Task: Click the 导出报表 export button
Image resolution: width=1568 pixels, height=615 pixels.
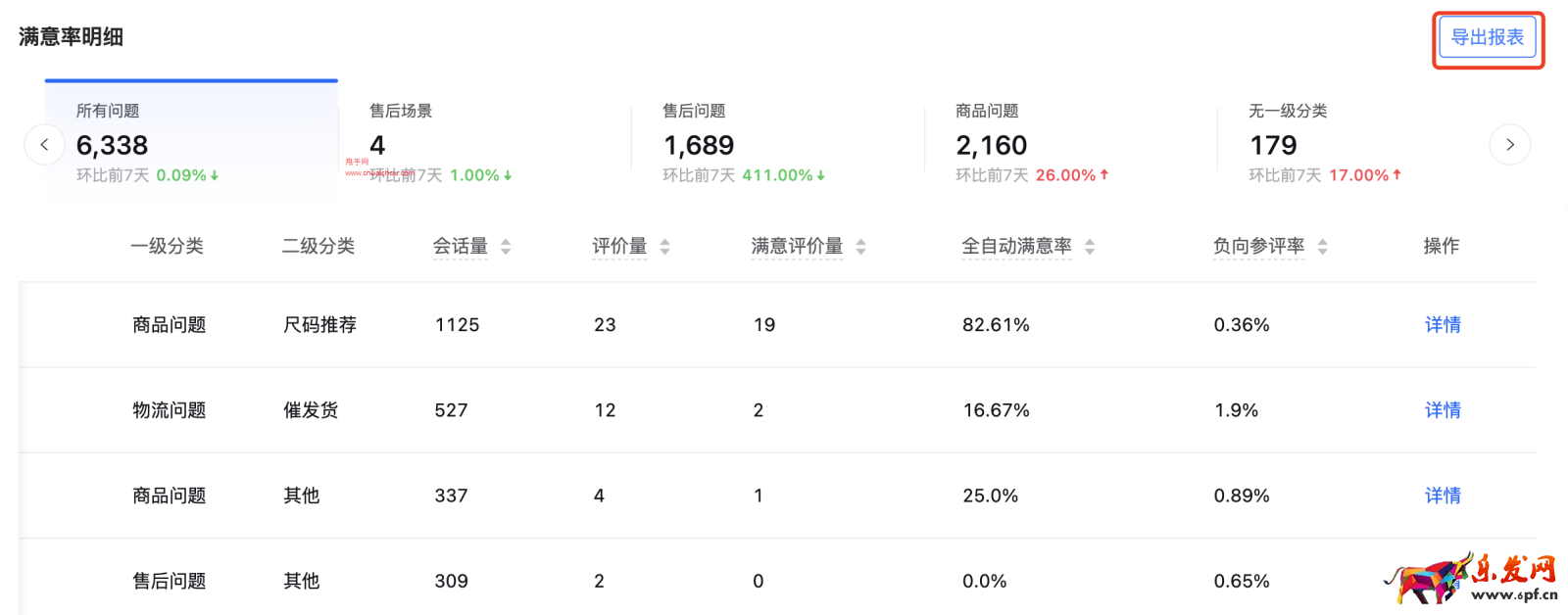Action: (x=1487, y=38)
